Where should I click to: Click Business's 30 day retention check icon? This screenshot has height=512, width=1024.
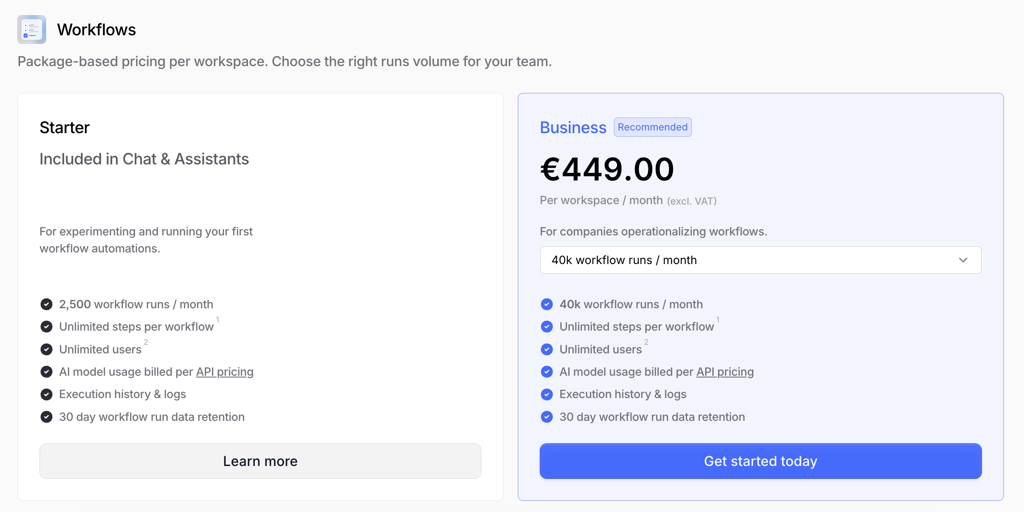547,417
